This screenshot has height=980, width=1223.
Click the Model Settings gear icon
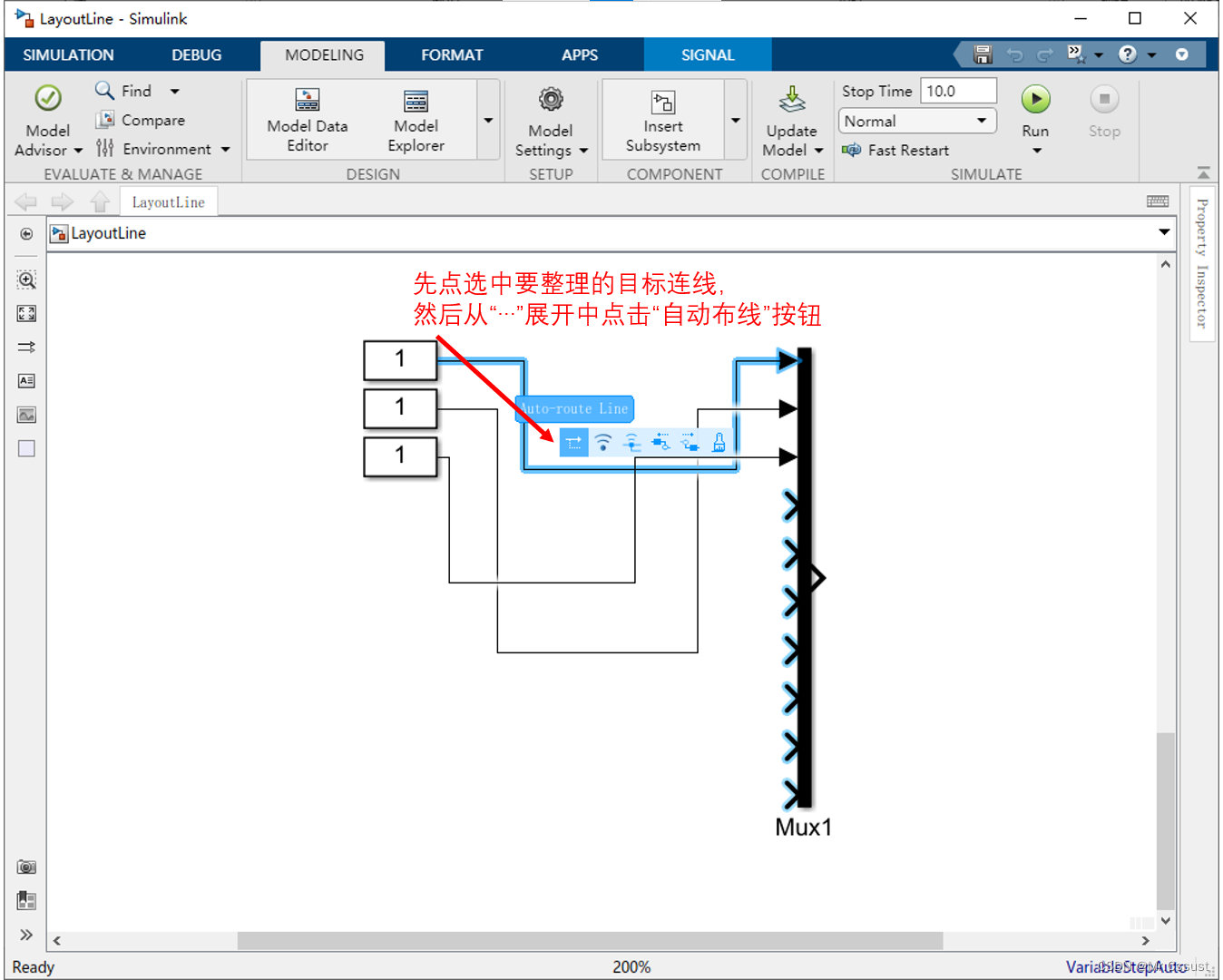tap(550, 100)
